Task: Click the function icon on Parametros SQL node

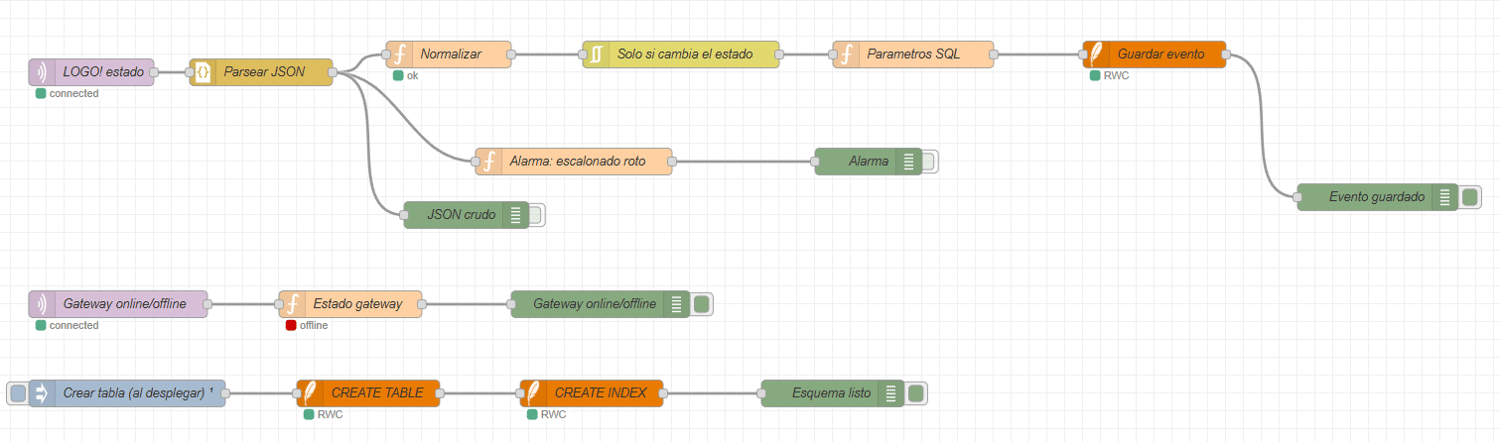Action: click(x=845, y=54)
